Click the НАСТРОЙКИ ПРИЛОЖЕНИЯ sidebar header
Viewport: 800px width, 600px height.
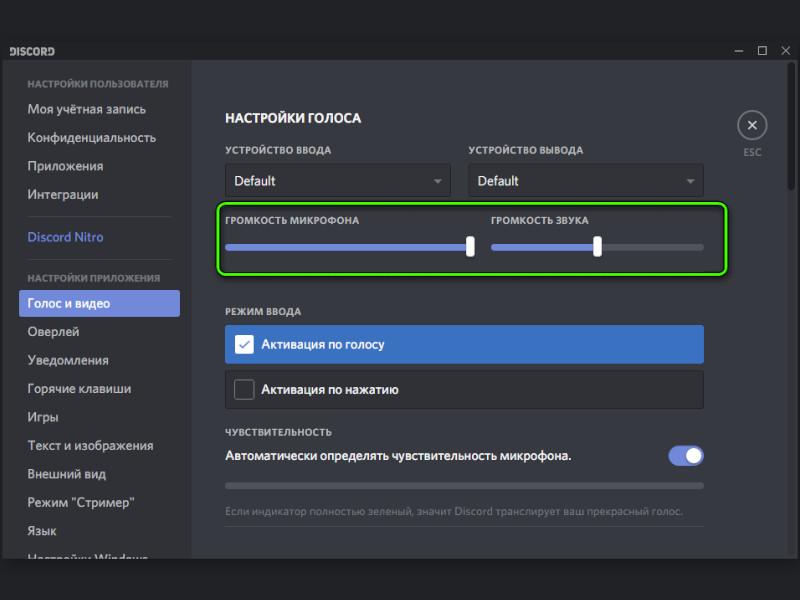[x=94, y=279]
